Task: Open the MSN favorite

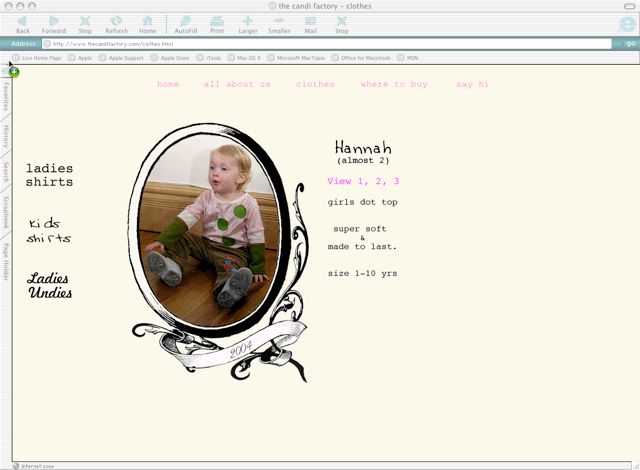Action: (408, 58)
